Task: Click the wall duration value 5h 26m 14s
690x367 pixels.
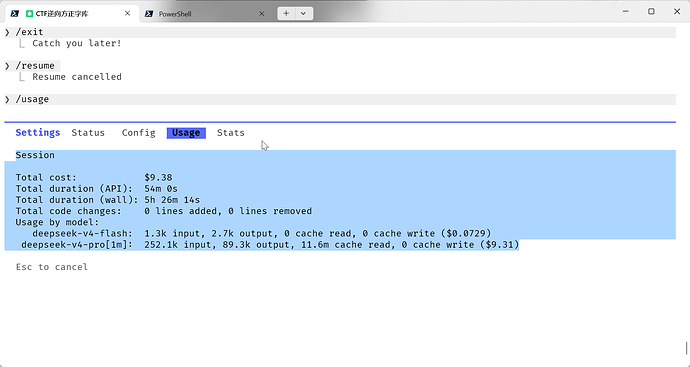Action: pyautogui.click(x=172, y=200)
